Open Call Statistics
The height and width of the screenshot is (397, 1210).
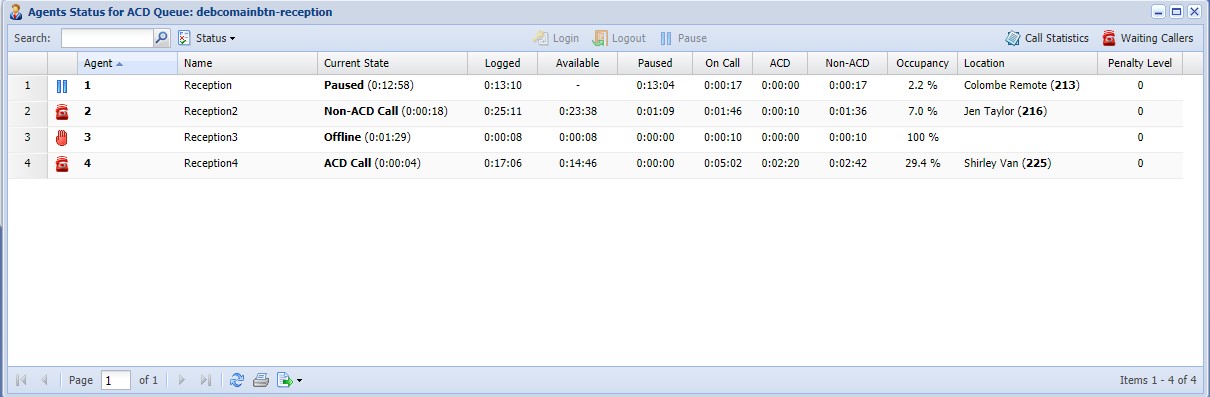pyautogui.click(x=1047, y=38)
